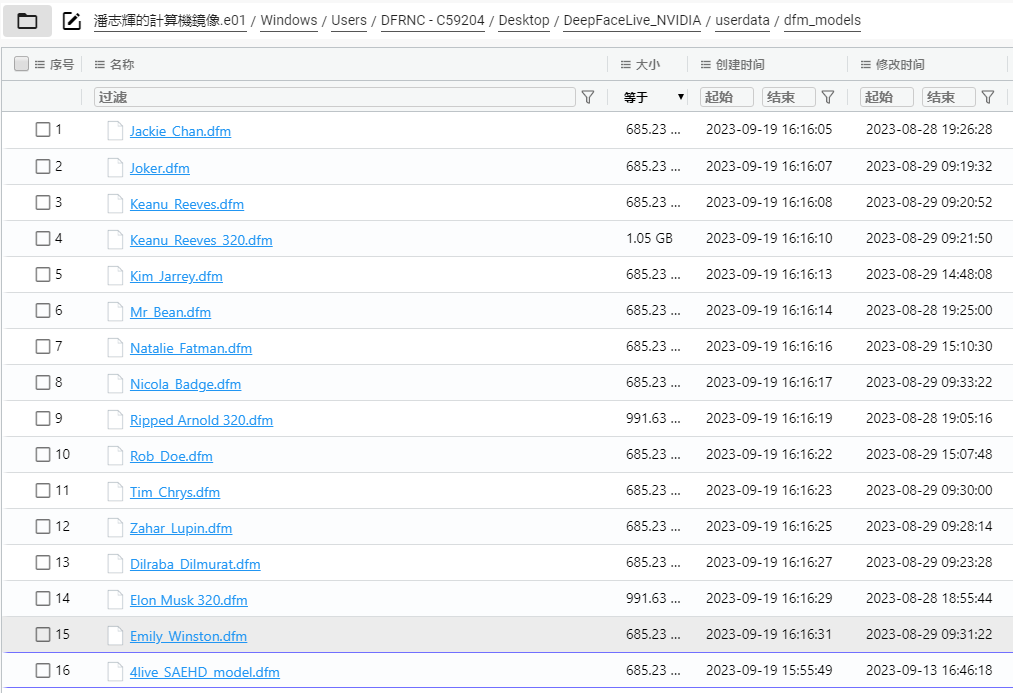Open the Windows breadcrumb folder
Image resolution: width=1013 pixels, height=693 pixels.
(289, 21)
